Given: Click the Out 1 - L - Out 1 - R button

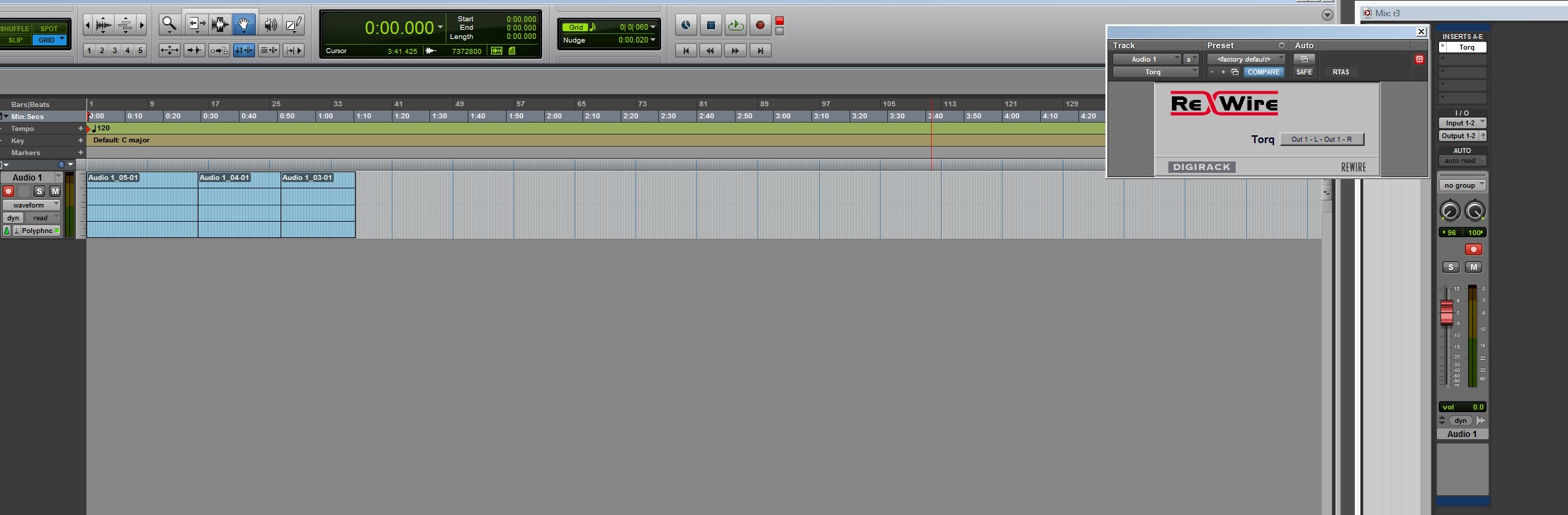Looking at the screenshot, I should pos(1321,140).
